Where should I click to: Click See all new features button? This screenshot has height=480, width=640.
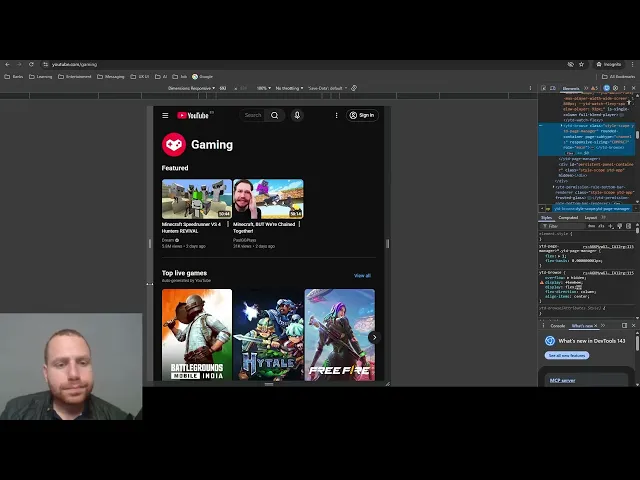coord(567,356)
